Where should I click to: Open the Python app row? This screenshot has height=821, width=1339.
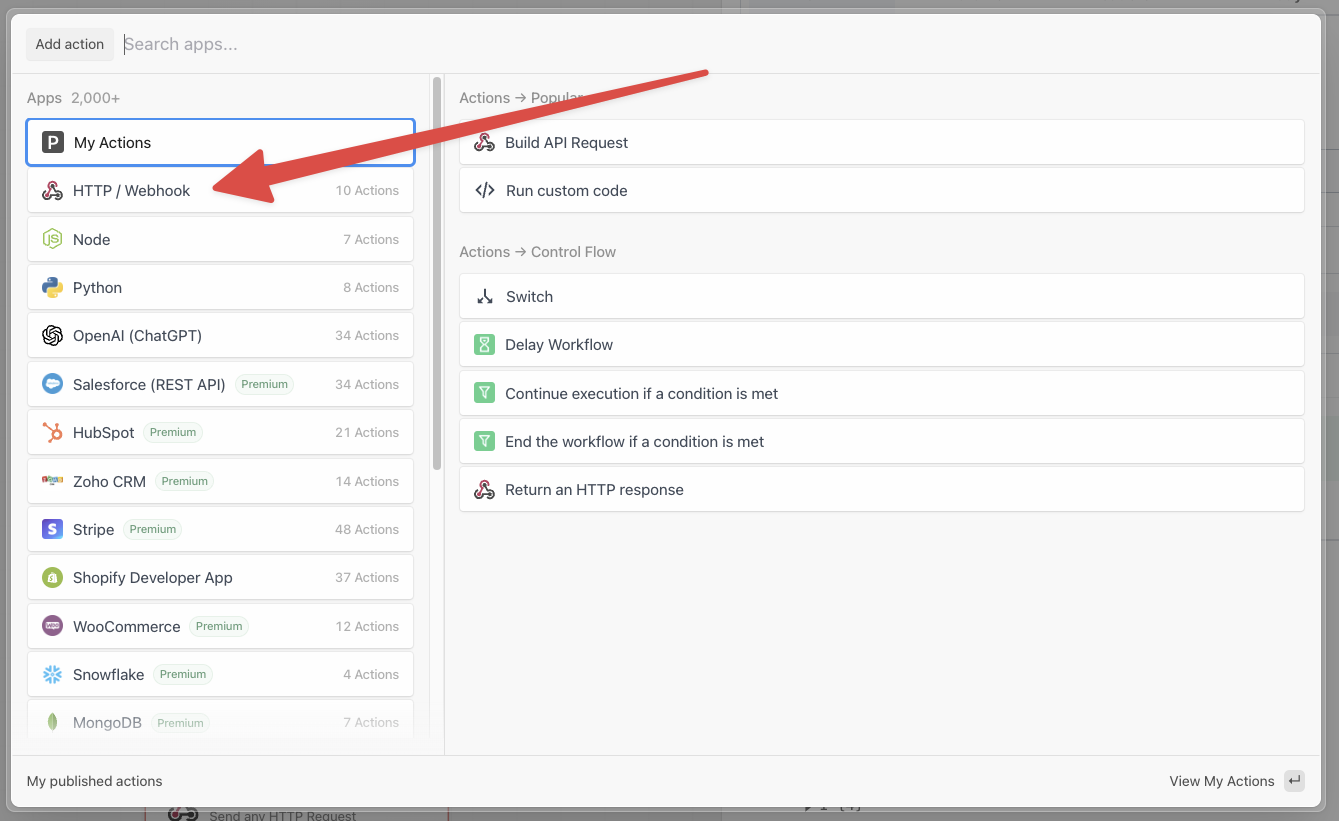tap(220, 287)
